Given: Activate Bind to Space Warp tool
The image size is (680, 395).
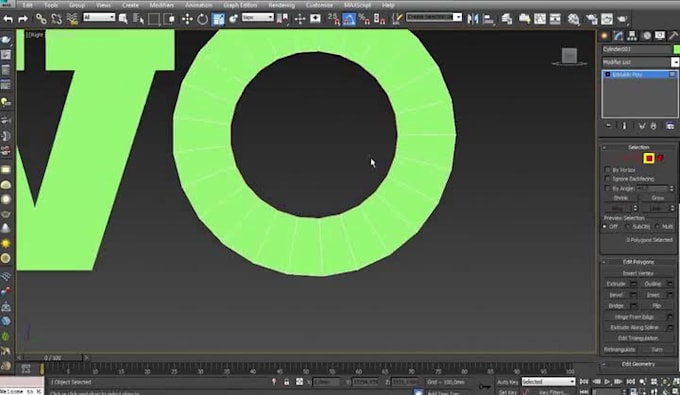Looking at the screenshot, I should click(72, 19).
